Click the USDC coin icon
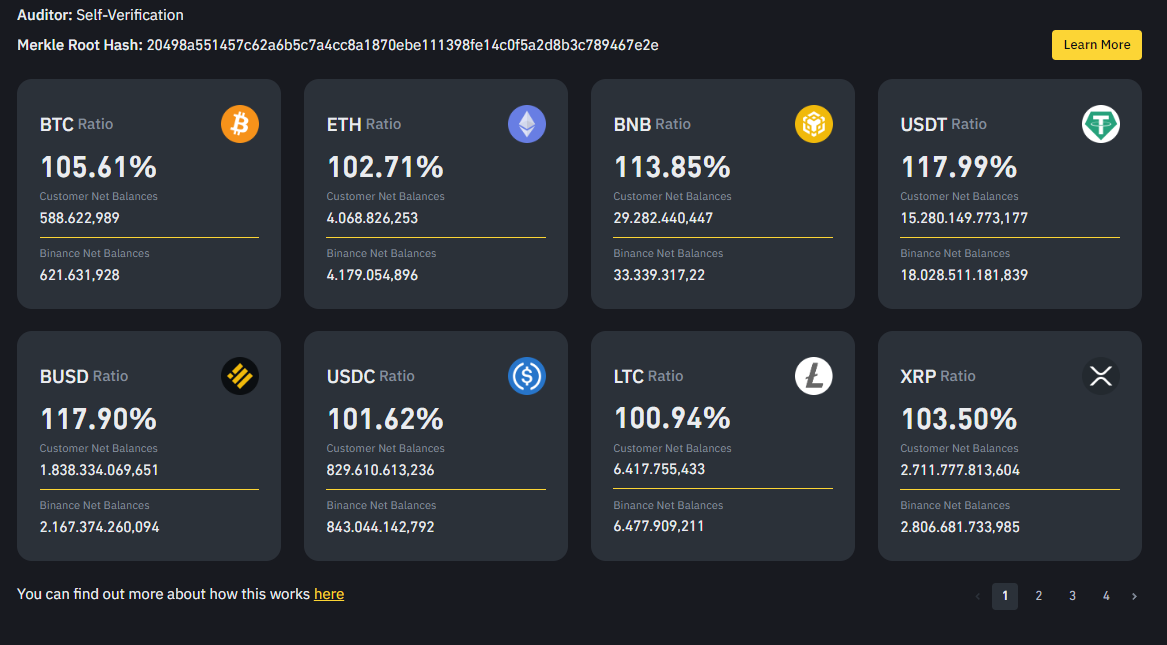 tap(527, 377)
